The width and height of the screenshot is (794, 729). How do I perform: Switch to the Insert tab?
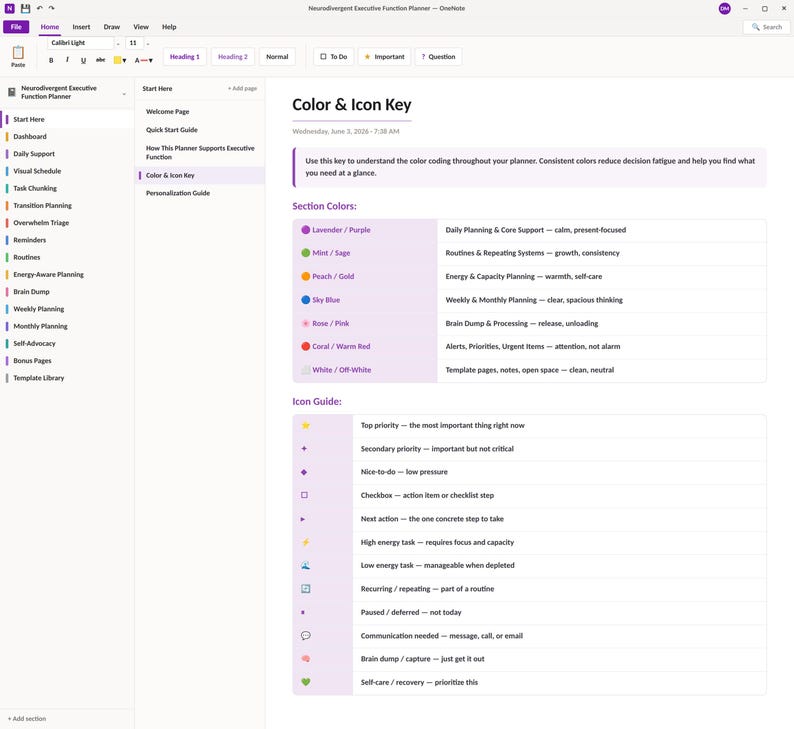pos(81,27)
